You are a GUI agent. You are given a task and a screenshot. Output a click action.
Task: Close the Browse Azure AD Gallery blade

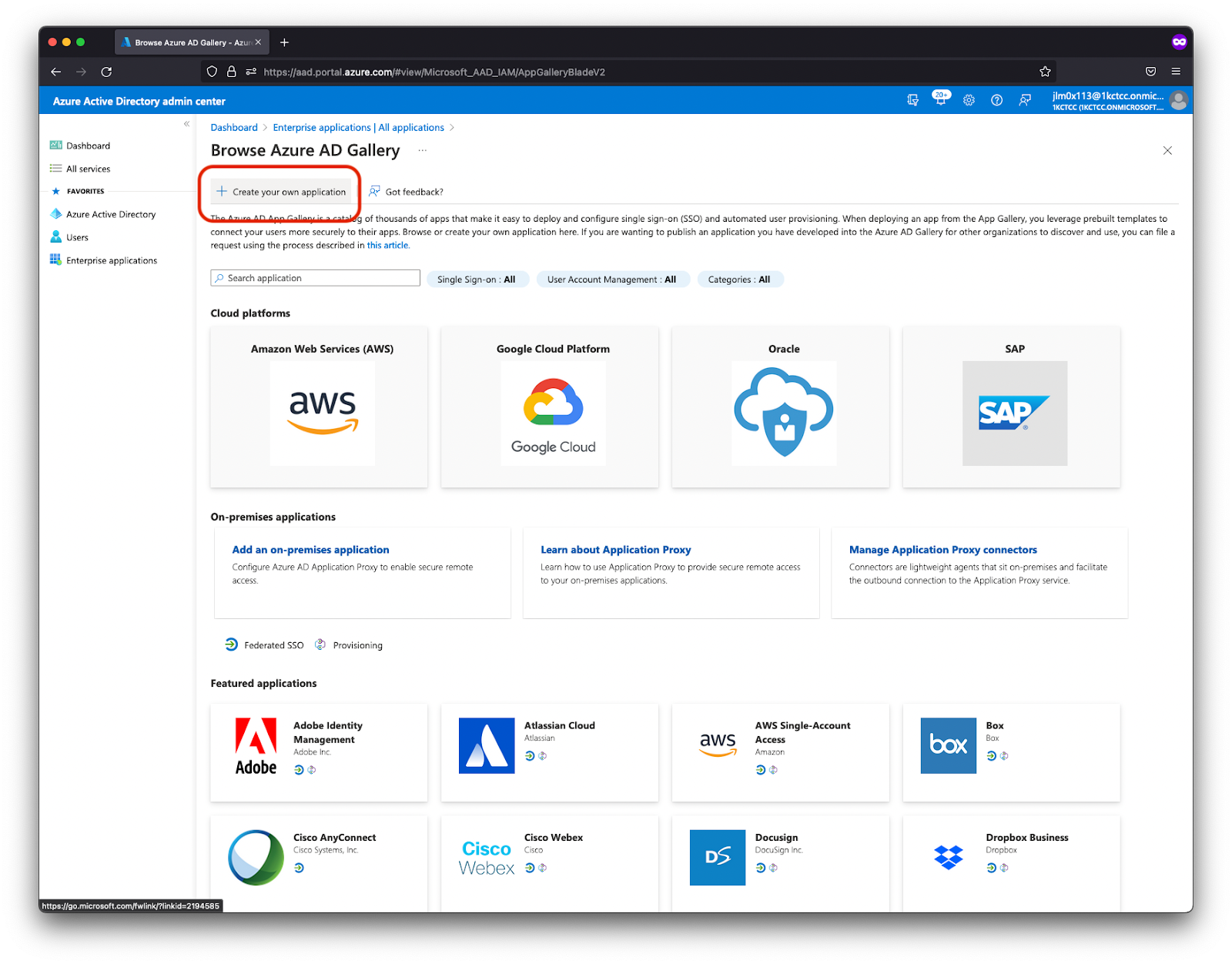click(1167, 151)
